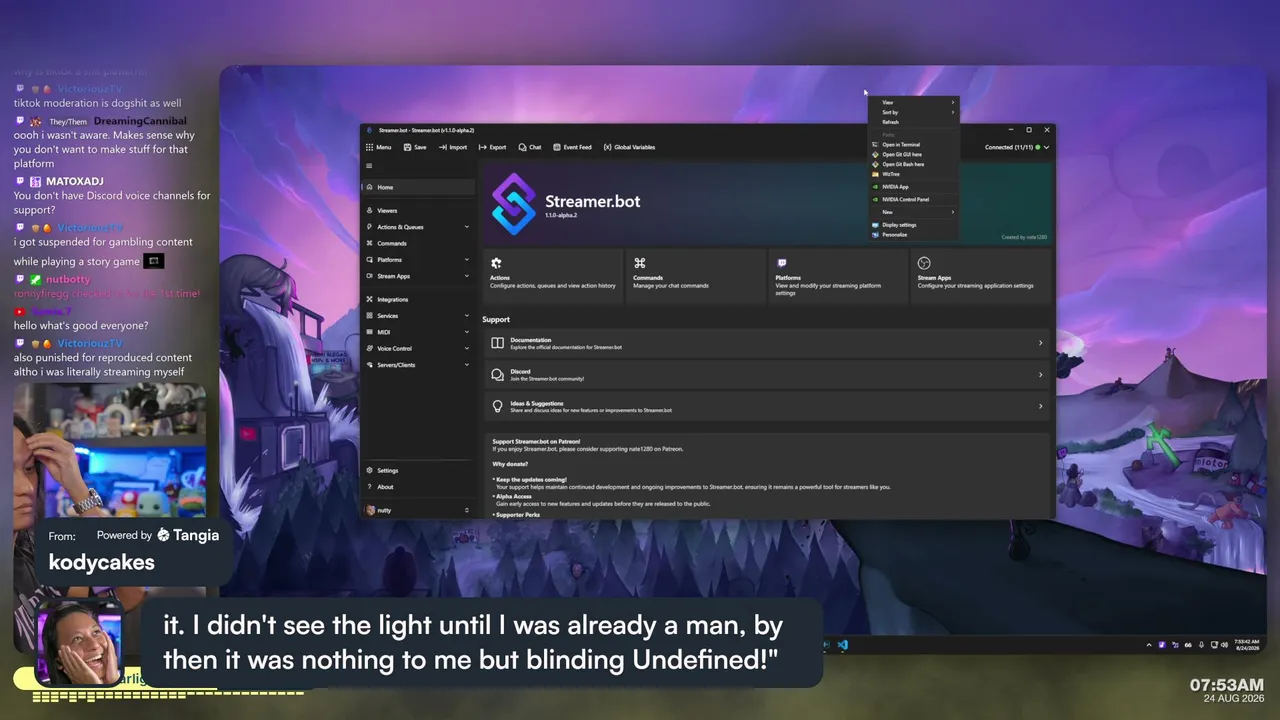This screenshot has height=720, width=1280.
Task: Open the Discord community support row
Action: (766, 375)
